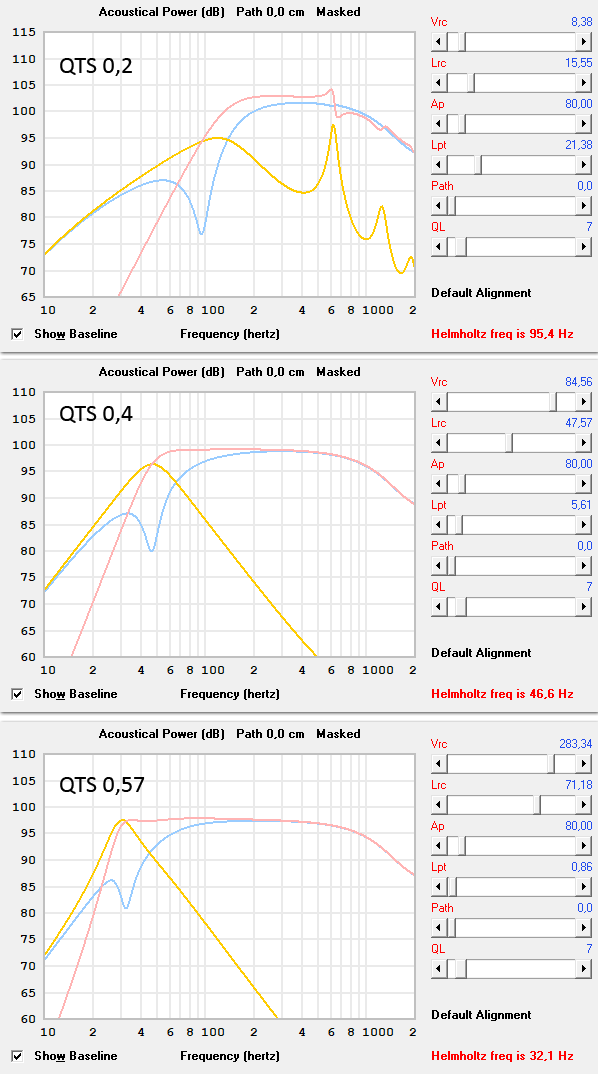Click the Lrc right arrow in QTS 0,4 panel
The width and height of the screenshot is (598, 1074).
tap(584, 443)
